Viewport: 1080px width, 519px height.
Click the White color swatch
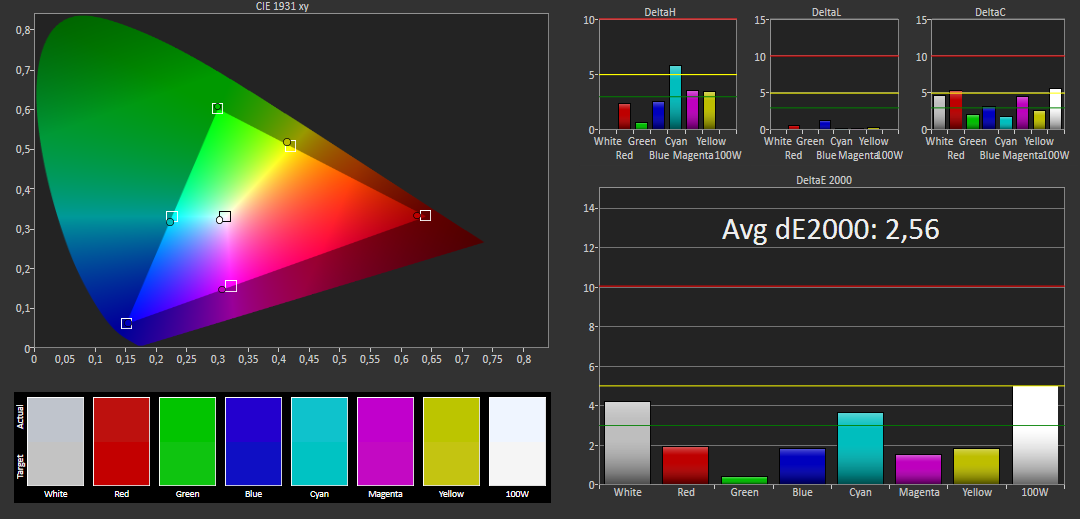[x=56, y=441]
